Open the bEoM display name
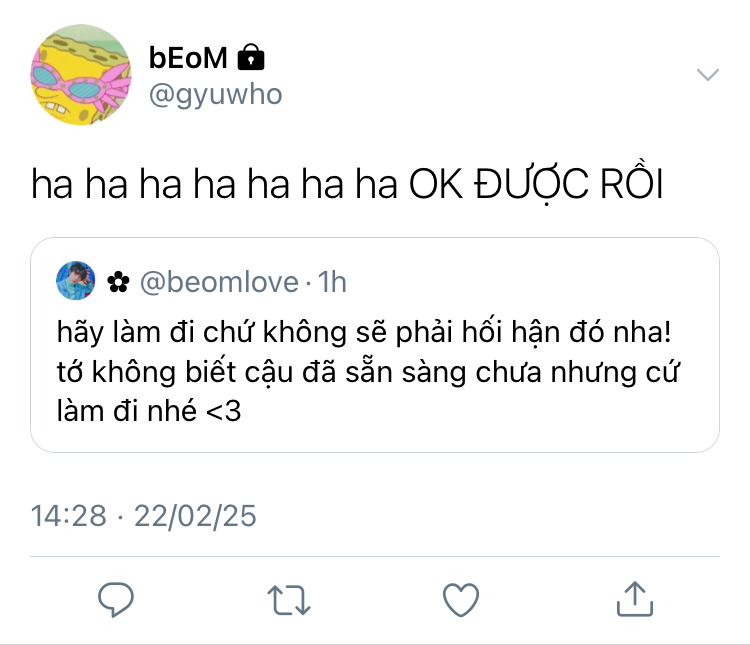This screenshot has height=645, width=750. coord(188,58)
